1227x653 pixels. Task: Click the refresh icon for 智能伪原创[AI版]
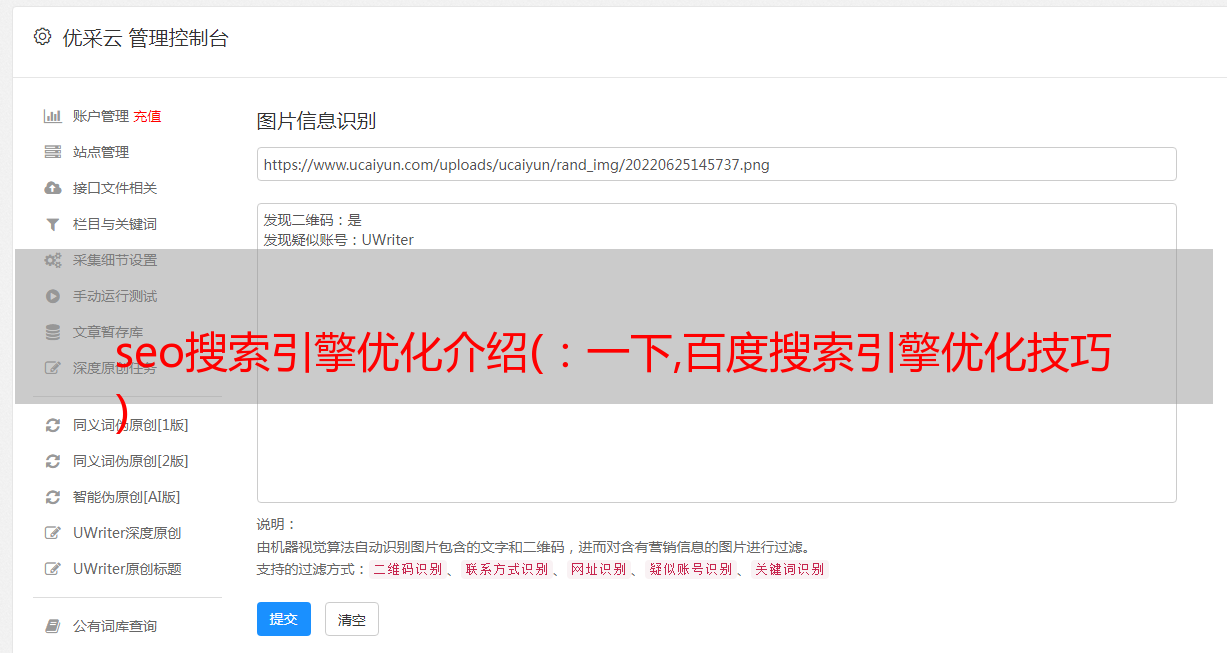[x=53, y=497]
